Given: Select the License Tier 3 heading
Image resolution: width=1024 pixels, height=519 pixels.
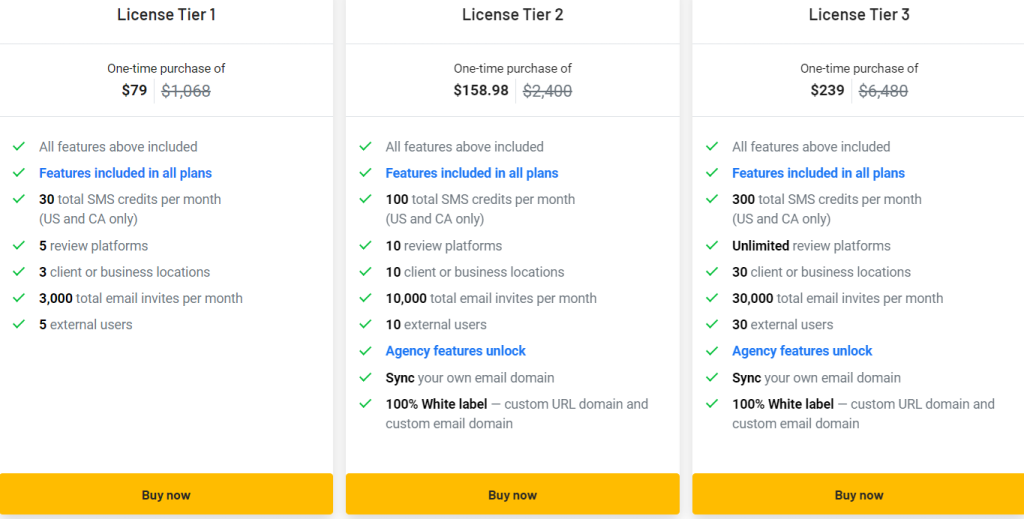Looking at the screenshot, I should [859, 14].
